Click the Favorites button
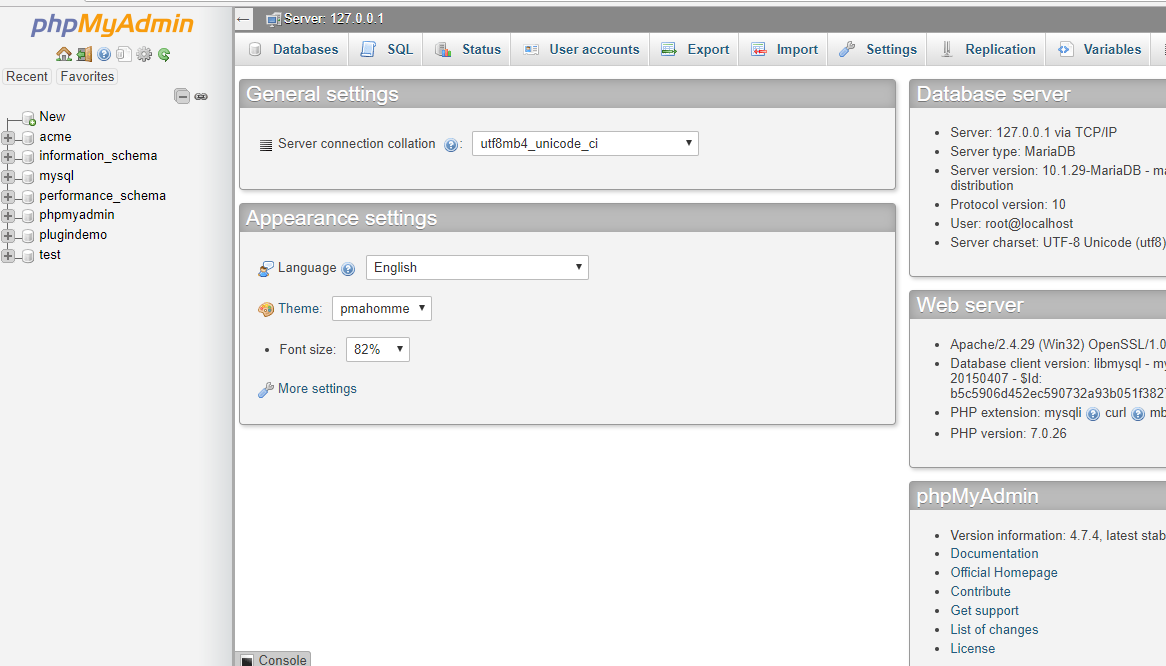The width and height of the screenshot is (1166, 666). (87, 77)
